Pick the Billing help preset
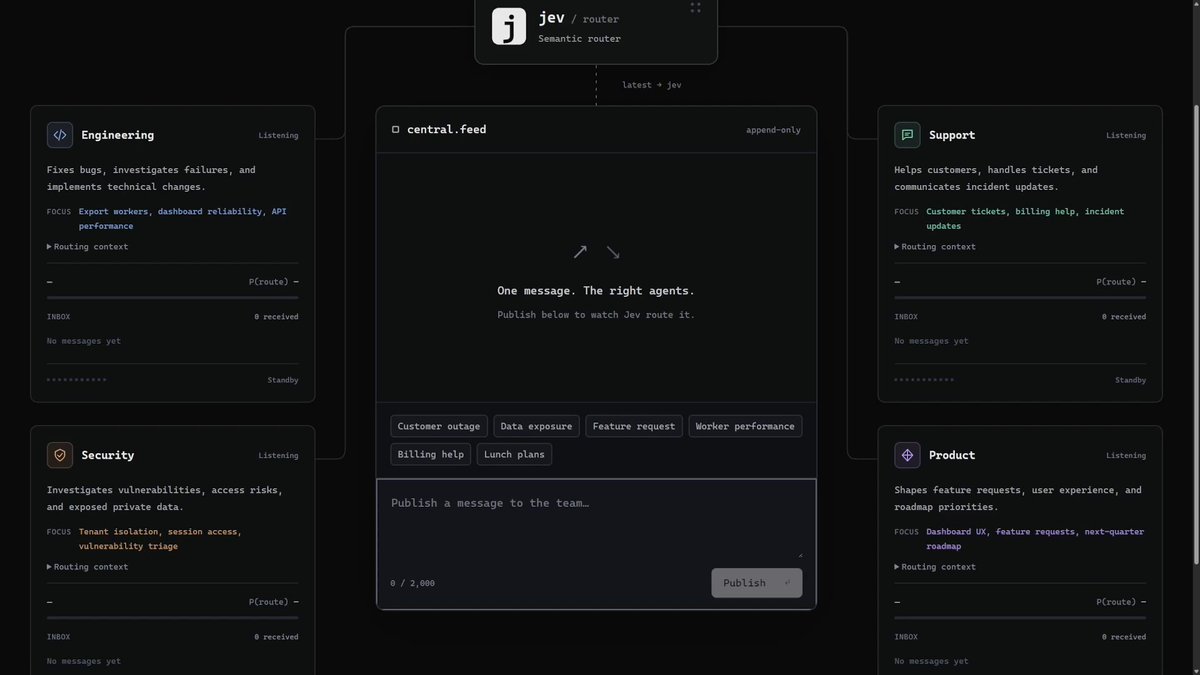This screenshot has width=1200, height=675. point(431,454)
